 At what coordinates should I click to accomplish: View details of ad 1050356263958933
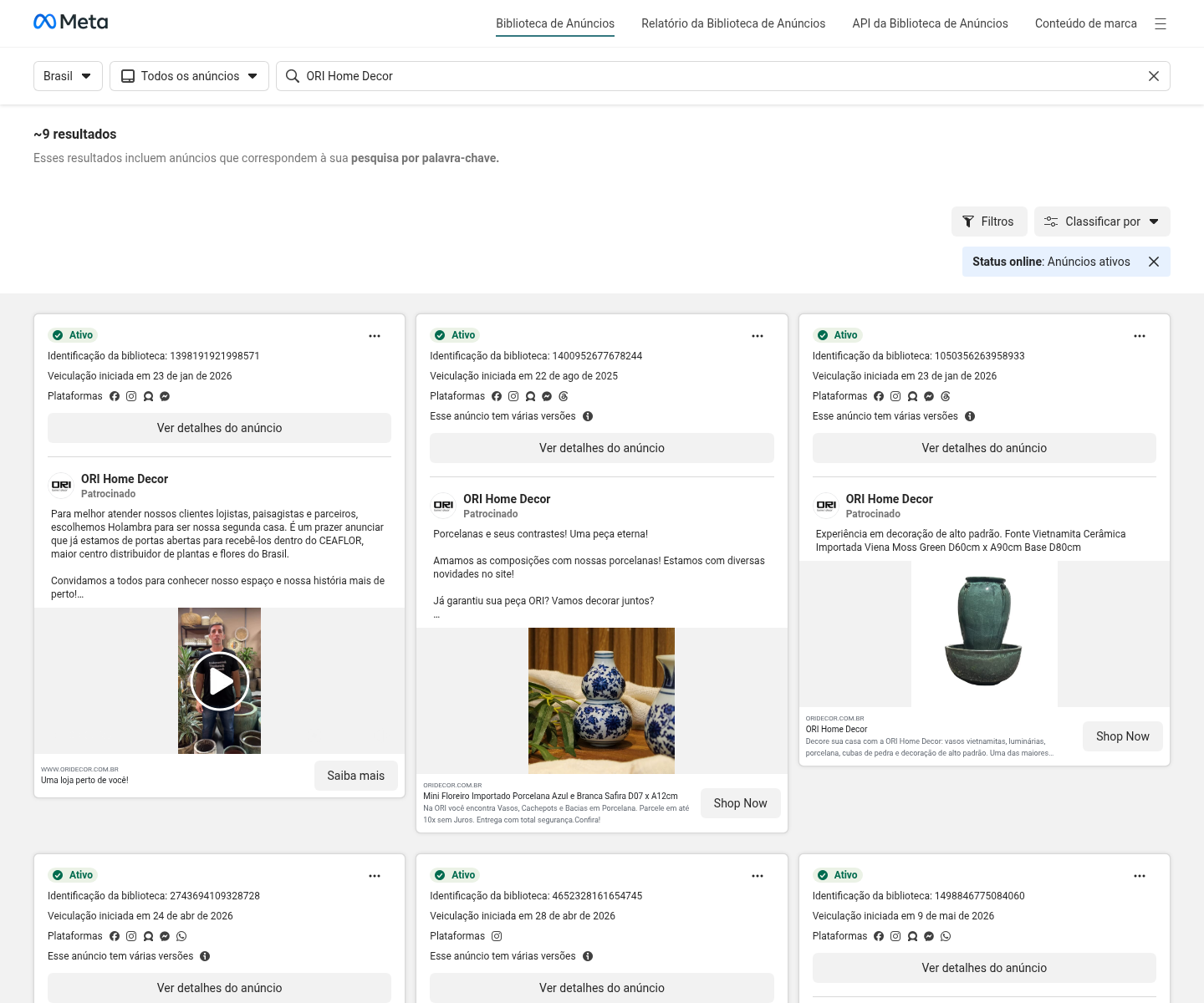tap(984, 448)
